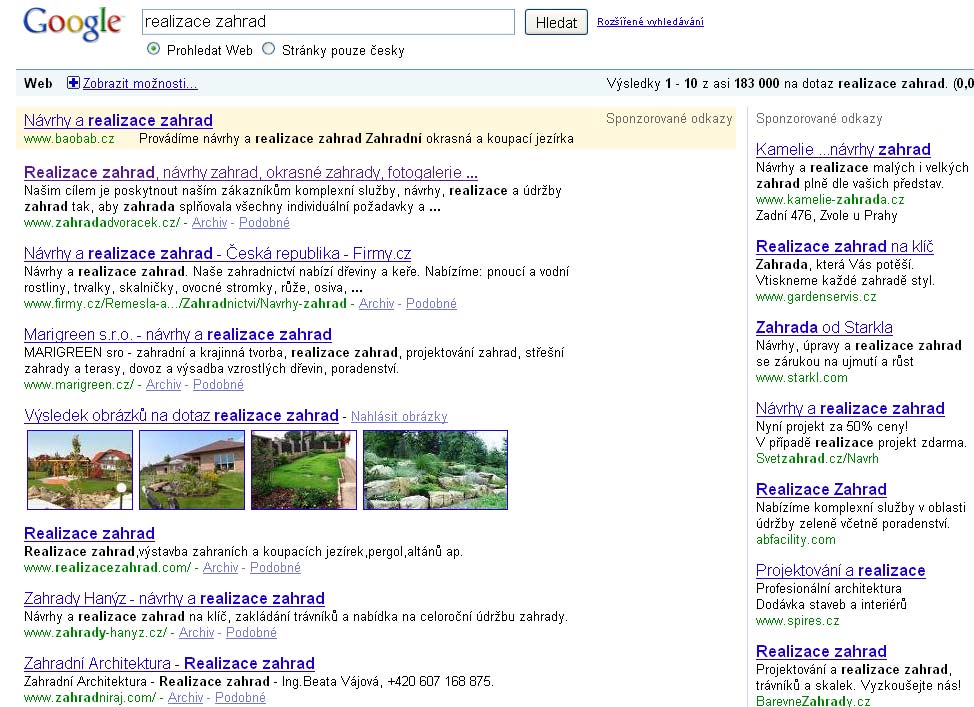
Task: Open sidebar ad Realizace zahrad na klíč
Action: (x=845, y=247)
